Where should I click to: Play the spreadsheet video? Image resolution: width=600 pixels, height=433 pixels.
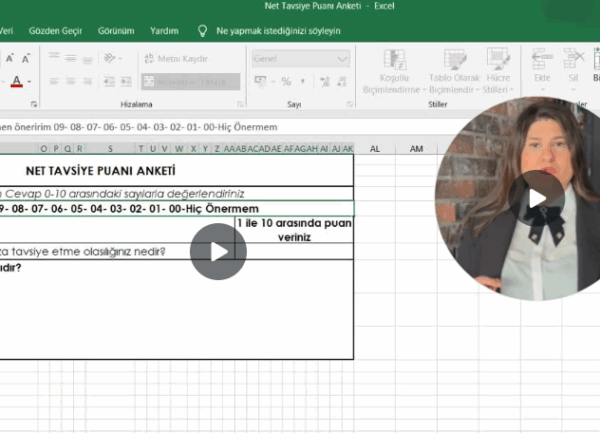point(218,251)
